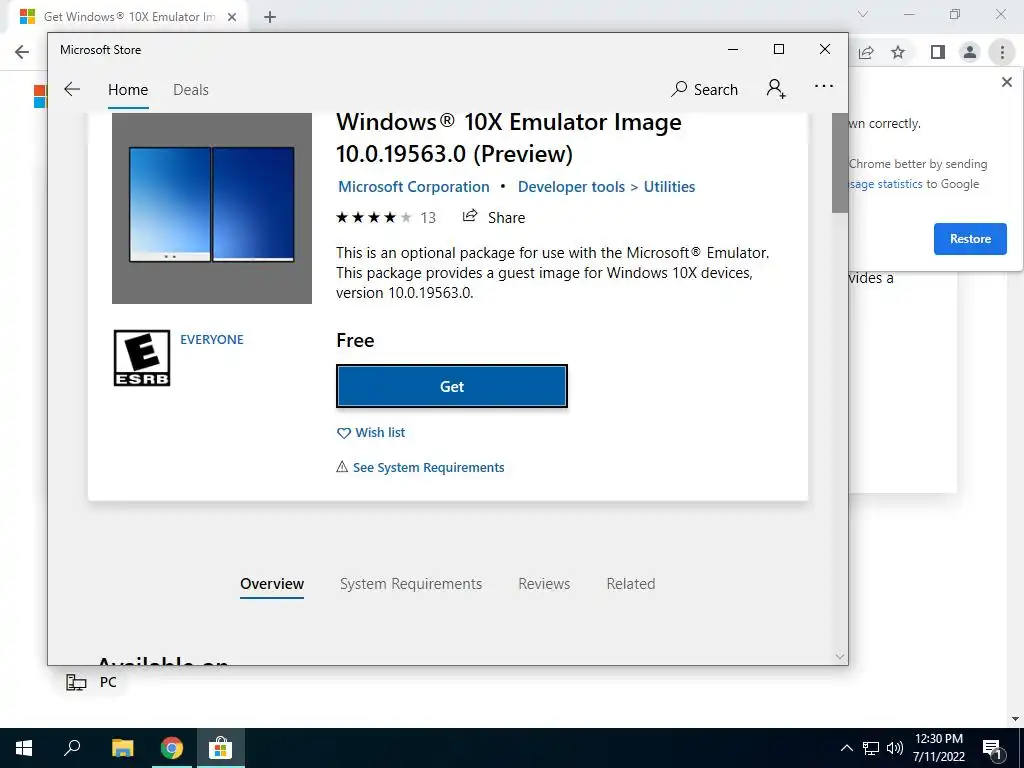Click the Chrome page scrollbar down arrow
1024x768 pixels.
click(1016, 718)
